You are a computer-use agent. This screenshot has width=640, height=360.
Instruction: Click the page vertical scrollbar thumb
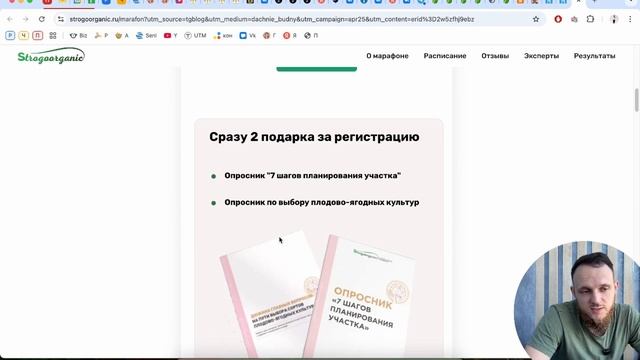636,100
